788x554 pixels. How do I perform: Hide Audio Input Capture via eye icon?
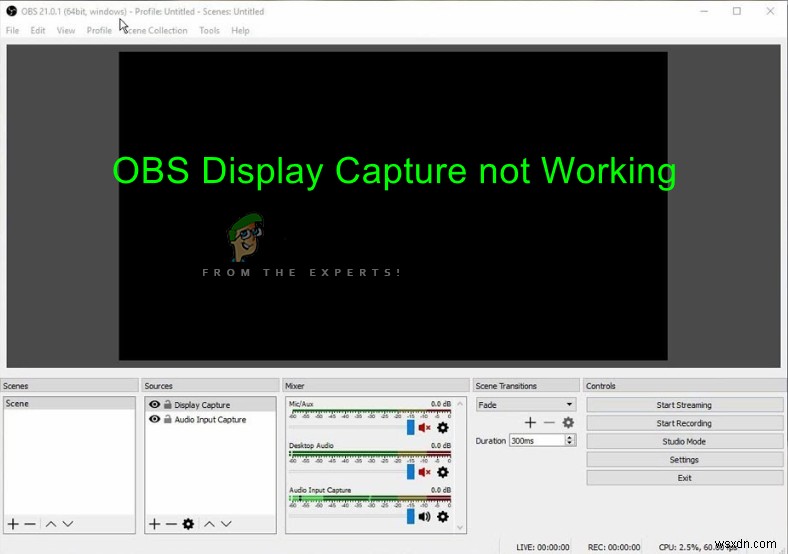(154, 419)
